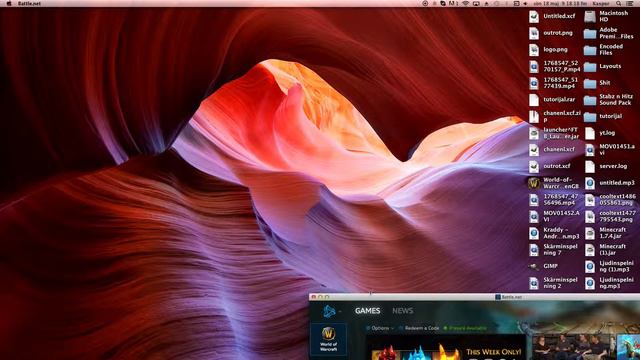Click the Redeem a Code link

point(419,328)
